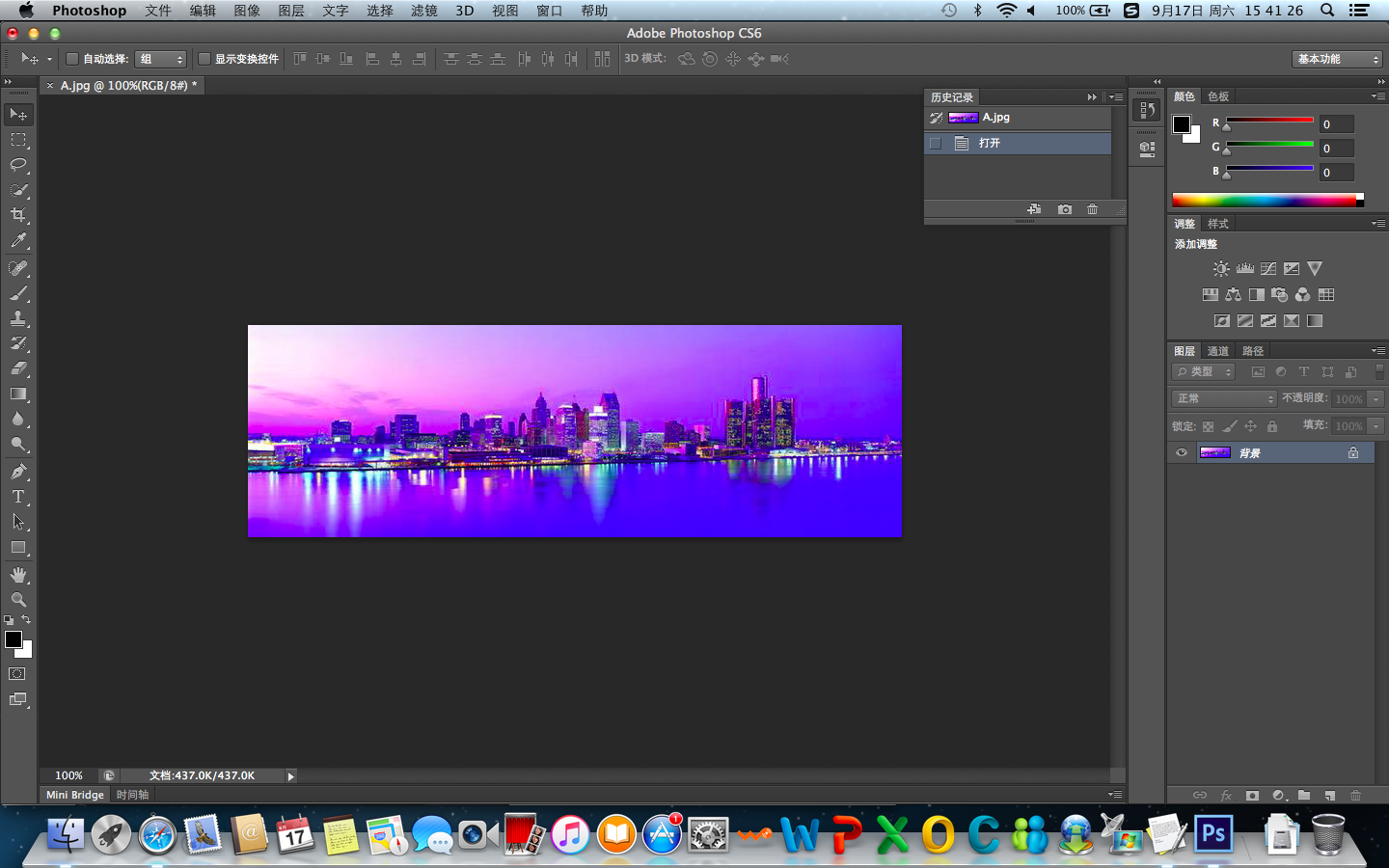Toggle visibility of 背景 layer
Screen dimensions: 1389x868
(1182, 452)
